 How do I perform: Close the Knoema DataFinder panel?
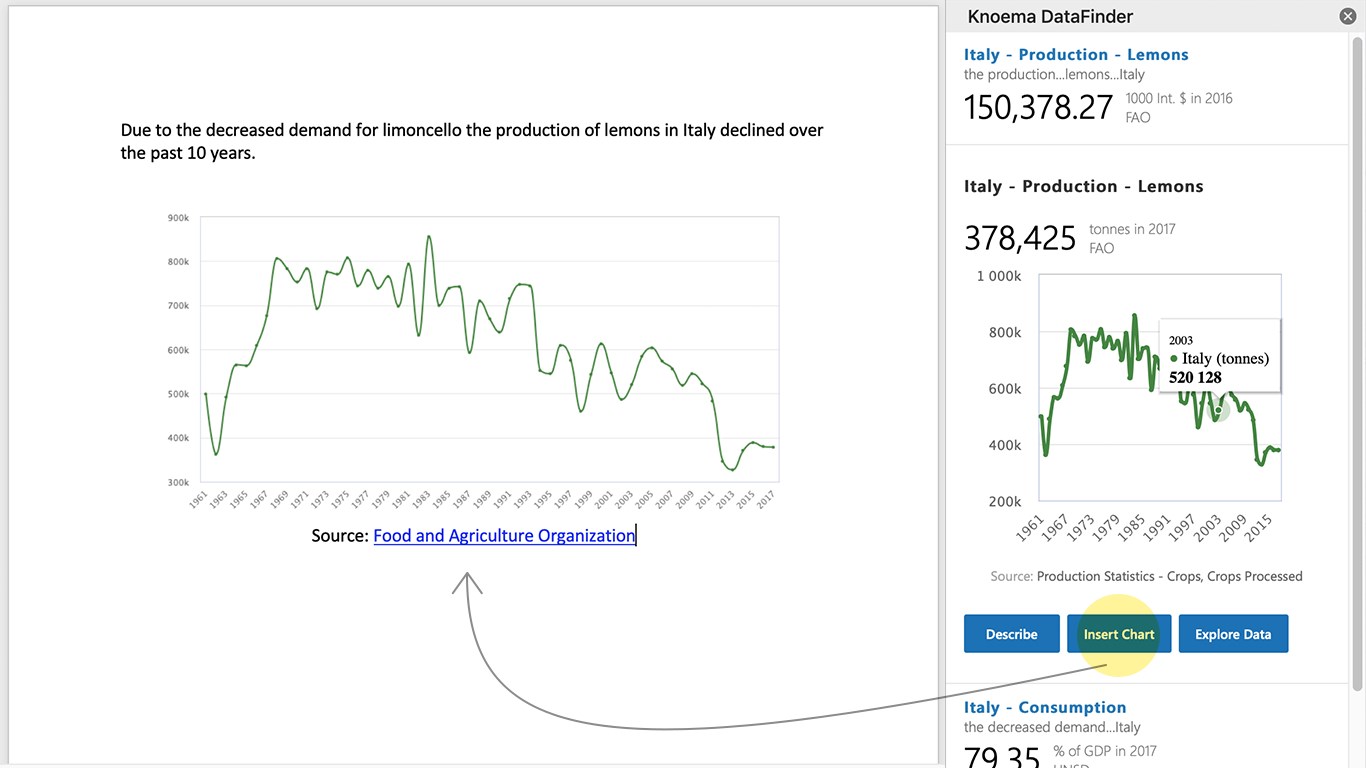pyautogui.click(x=1348, y=16)
